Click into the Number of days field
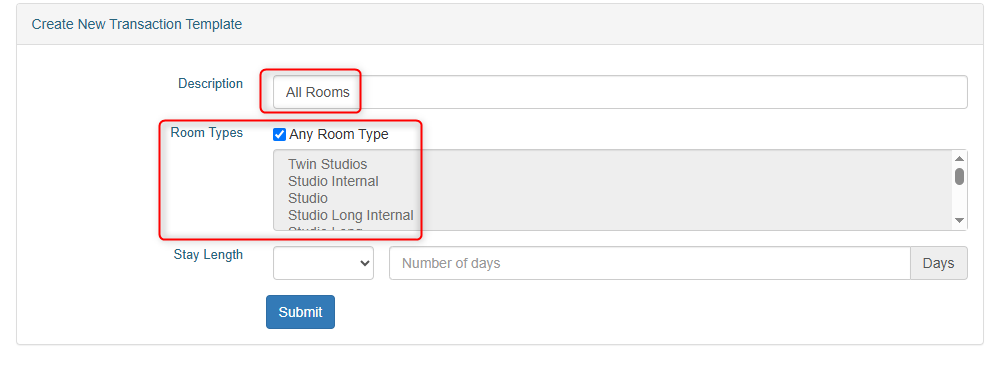Image resolution: width=999 pixels, height=372 pixels. pyautogui.click(x=649, y=263)
